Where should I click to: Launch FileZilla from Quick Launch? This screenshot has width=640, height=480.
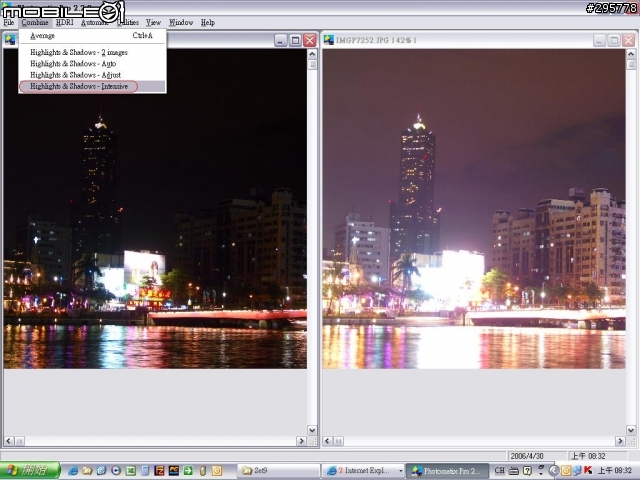159,471
